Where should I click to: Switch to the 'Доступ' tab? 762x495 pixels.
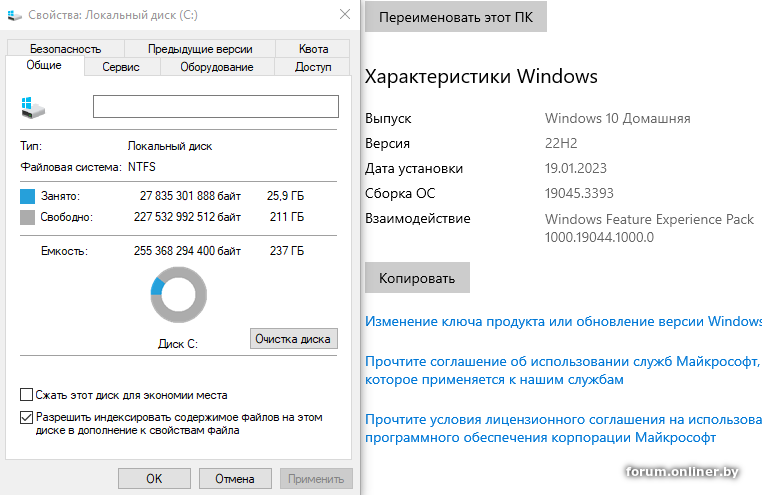click(312, 67)
